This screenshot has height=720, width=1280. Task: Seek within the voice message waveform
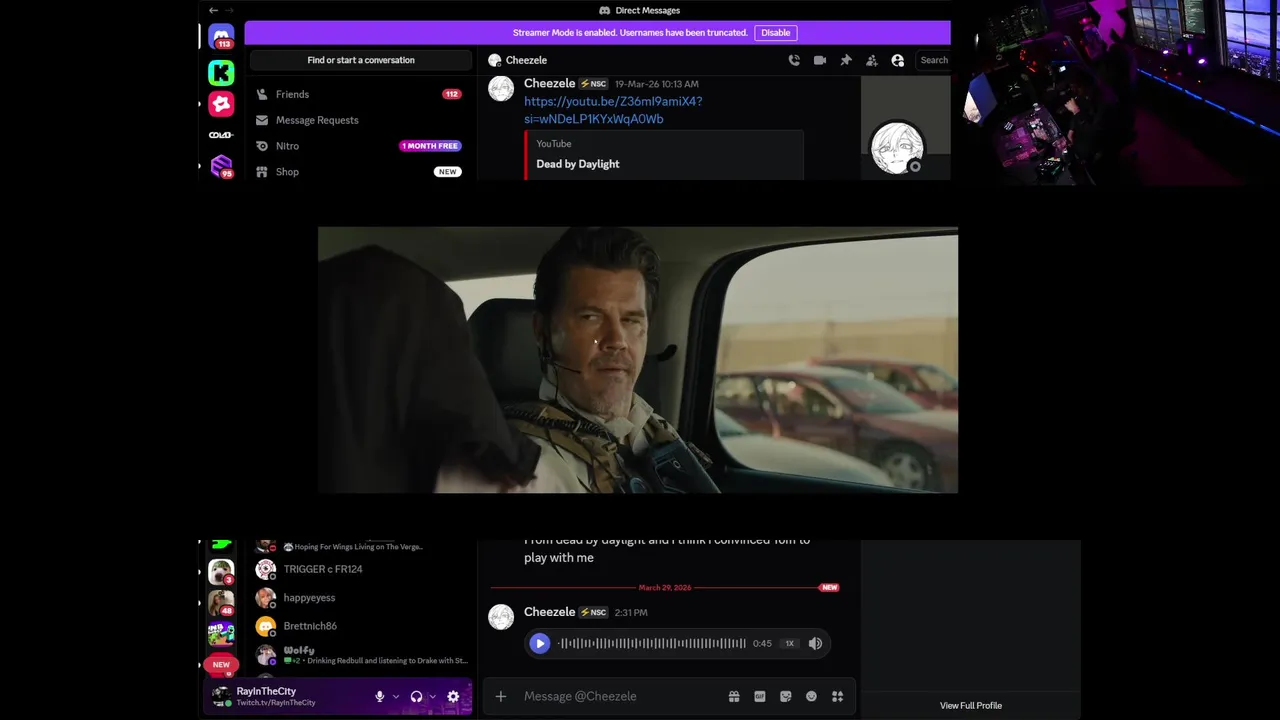tap(652, 644)
